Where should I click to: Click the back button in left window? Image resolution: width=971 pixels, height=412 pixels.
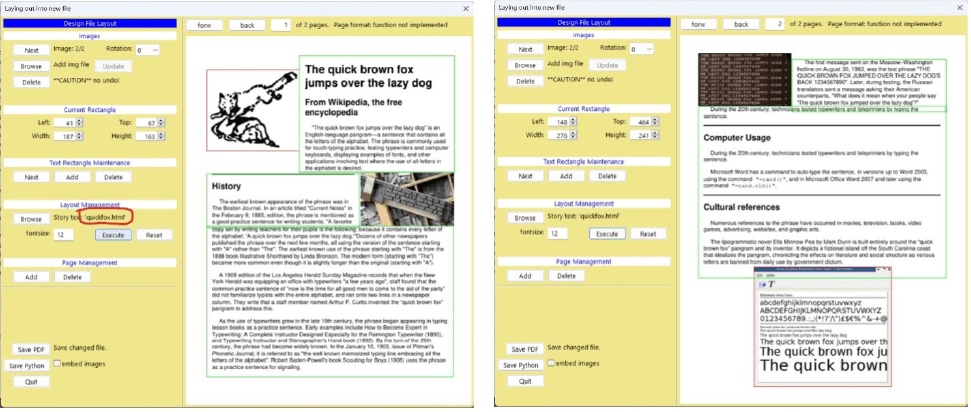point(247,25)
